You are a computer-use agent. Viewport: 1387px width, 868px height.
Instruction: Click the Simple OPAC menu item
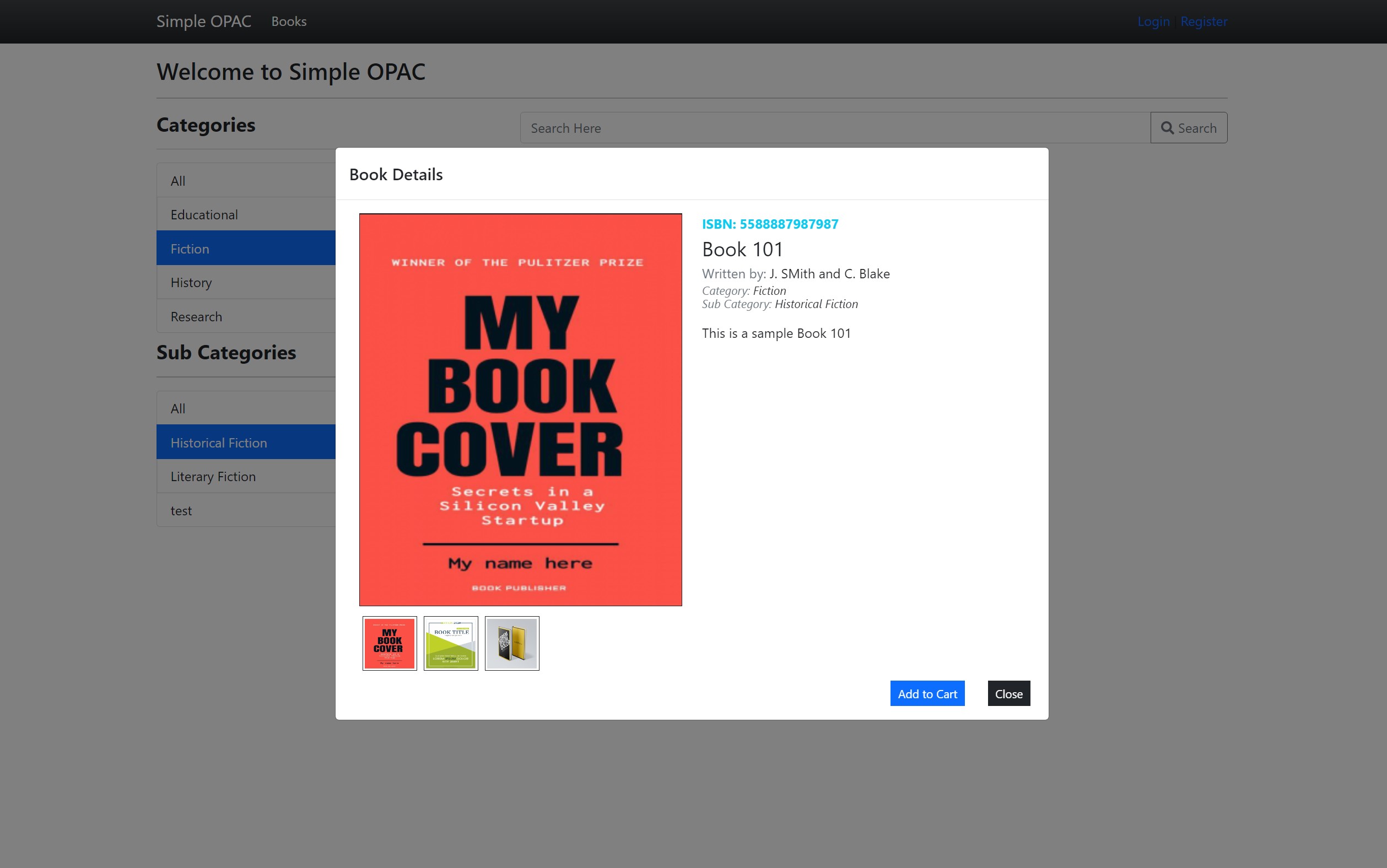tap(203, 21)
